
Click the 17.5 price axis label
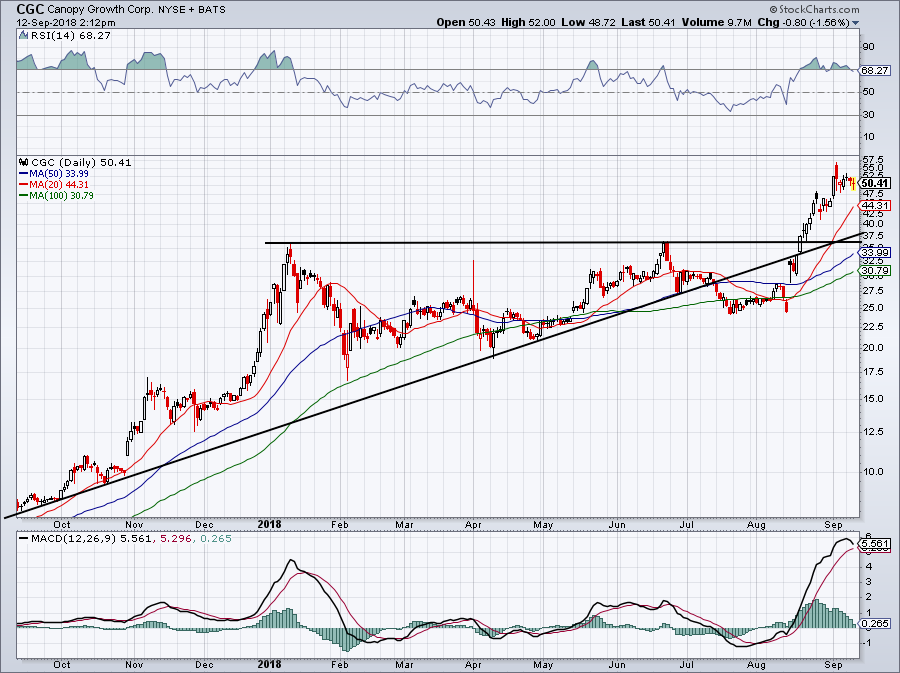(872, 372)
